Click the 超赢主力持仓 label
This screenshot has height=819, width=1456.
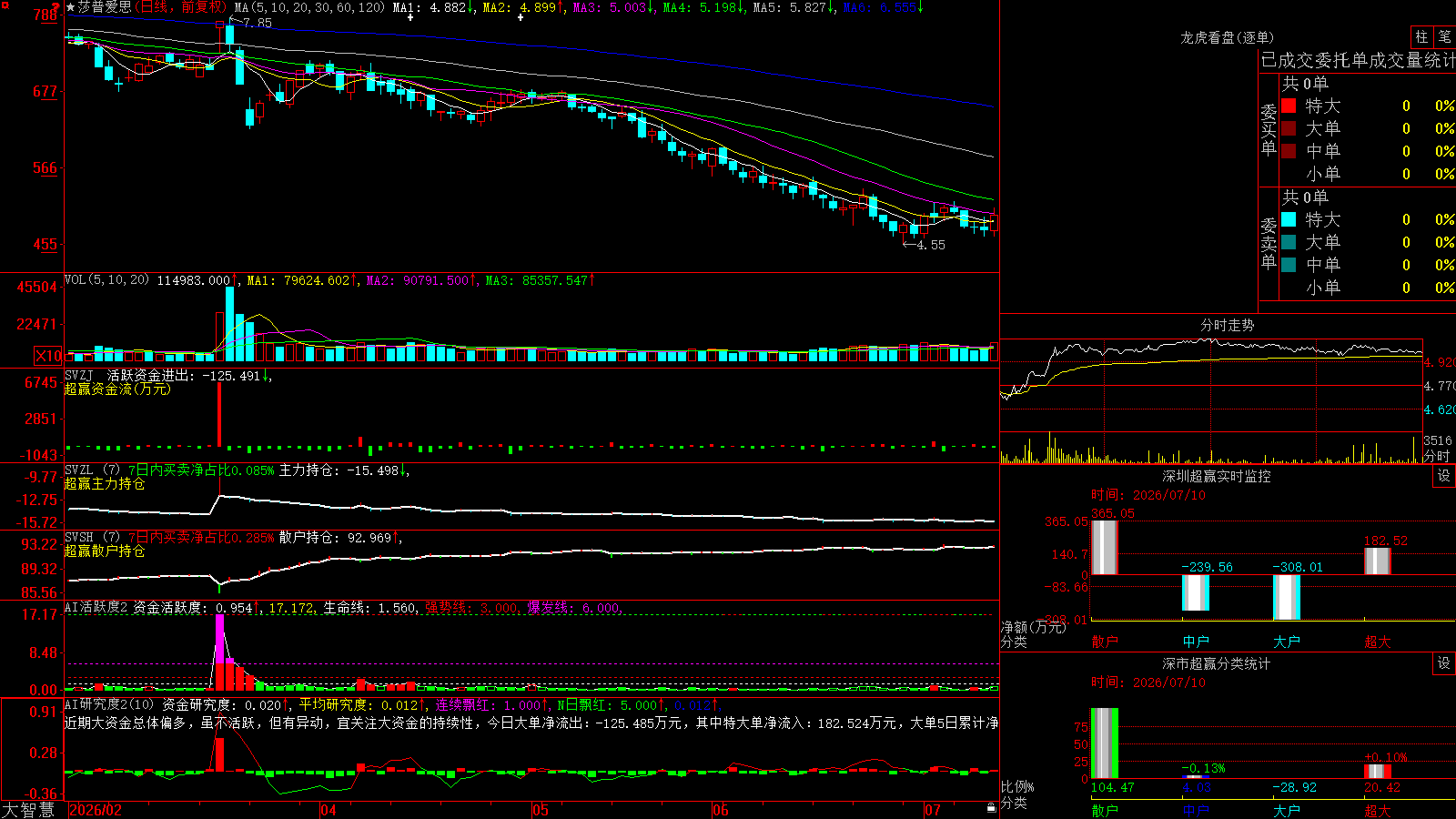(x=105, y=483)
